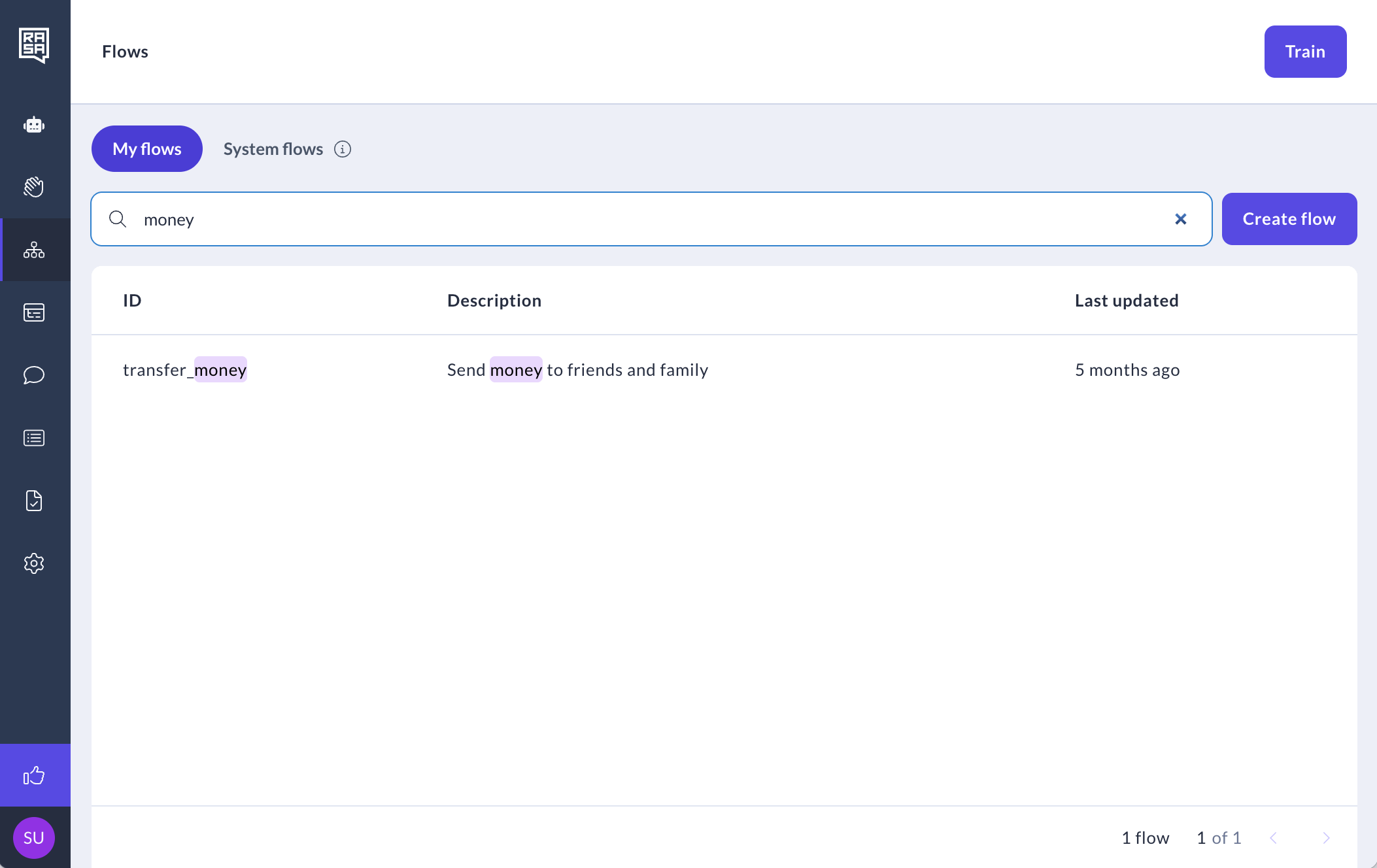Click inside the flow search field
Viewport: 1377px width, 868px height.
point(647,219)
